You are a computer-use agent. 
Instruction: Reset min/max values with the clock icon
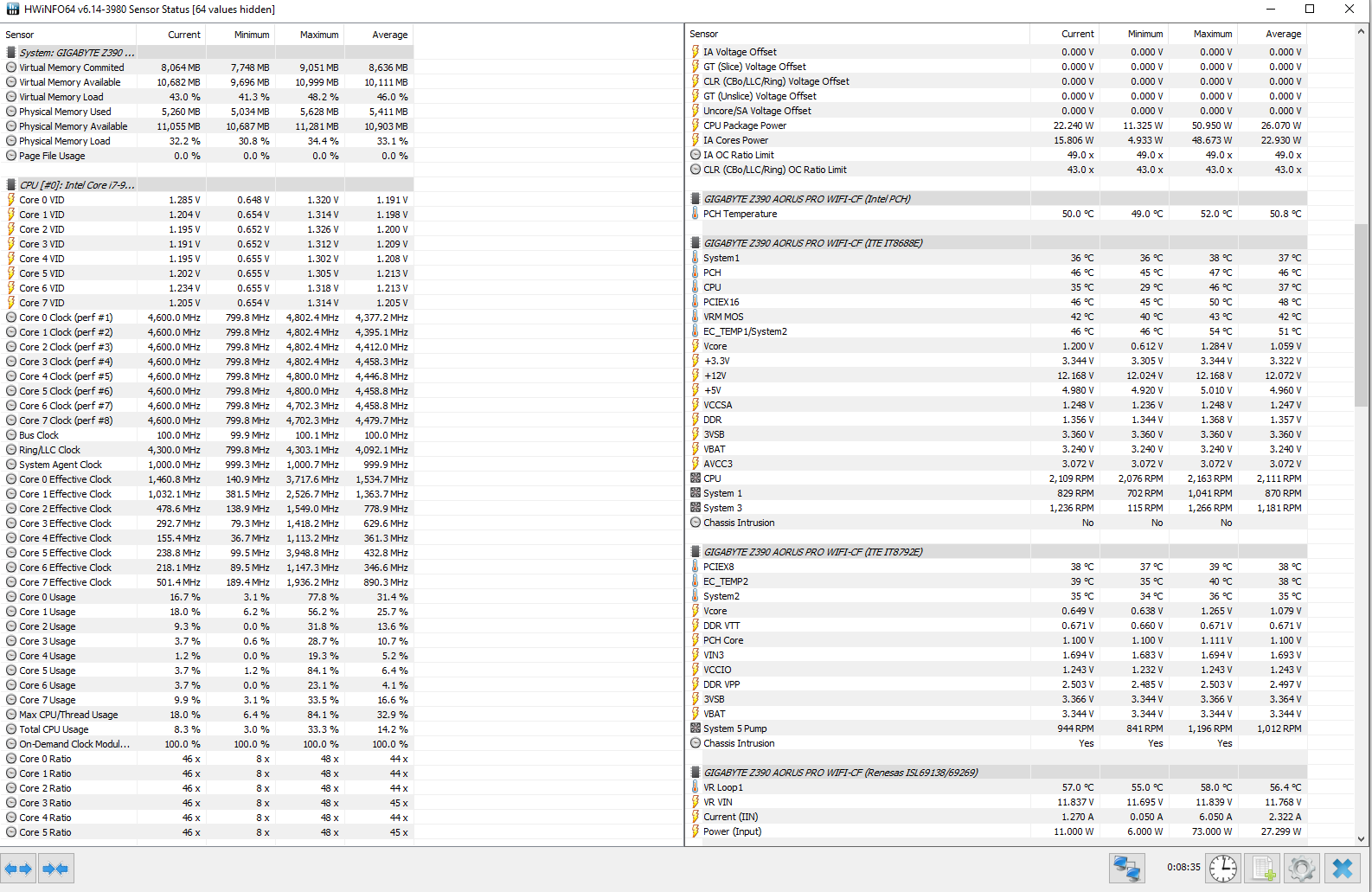[x=1223, y=868]
